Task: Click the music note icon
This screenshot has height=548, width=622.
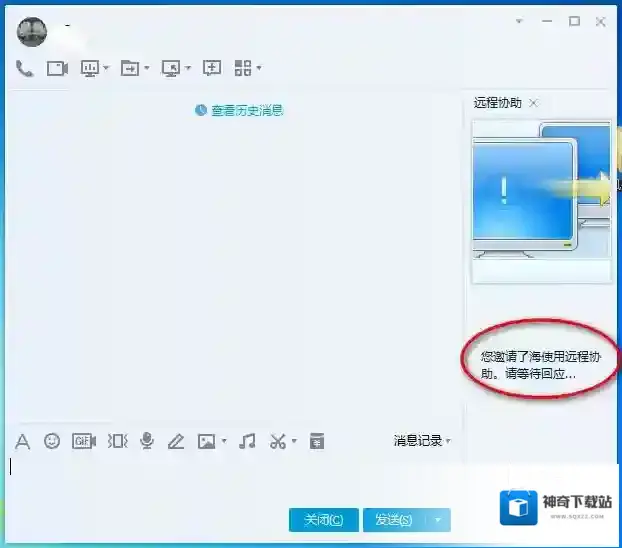Action: point(248,441)
